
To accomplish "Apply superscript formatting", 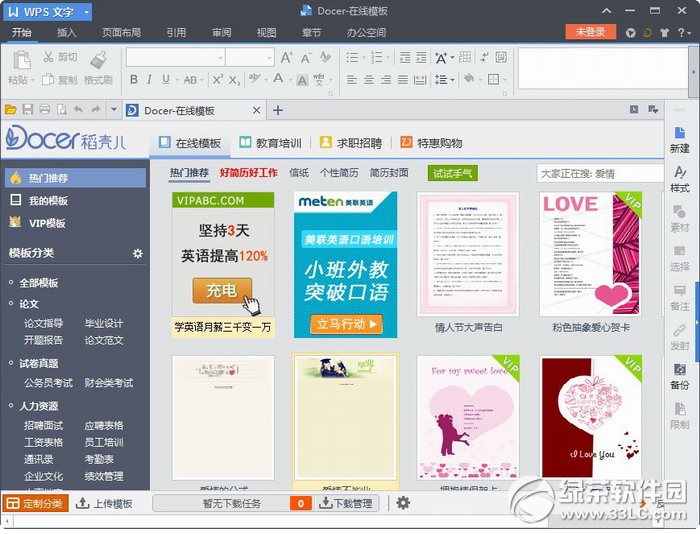I will pos(217,79).
